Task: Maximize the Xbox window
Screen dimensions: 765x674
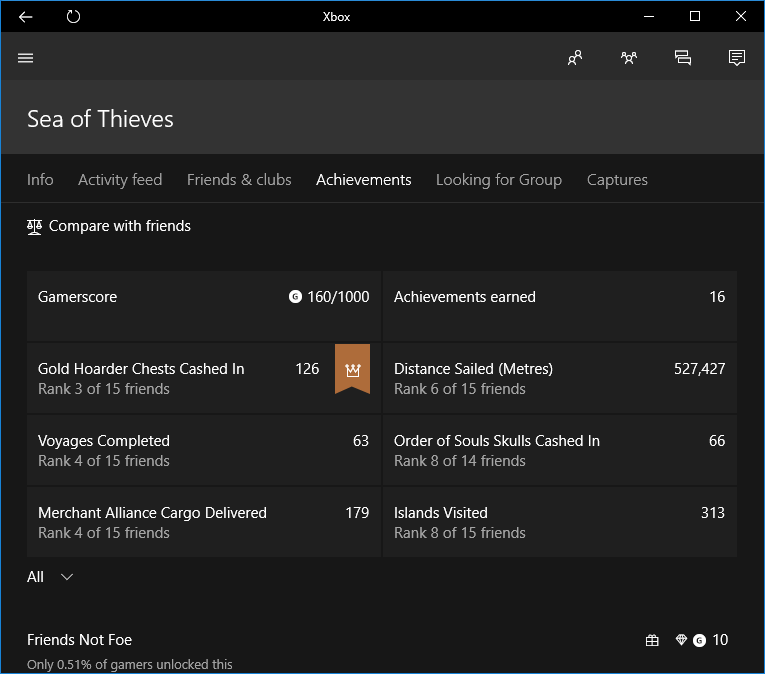Action: pyautogui.click(x=695, y=17)
